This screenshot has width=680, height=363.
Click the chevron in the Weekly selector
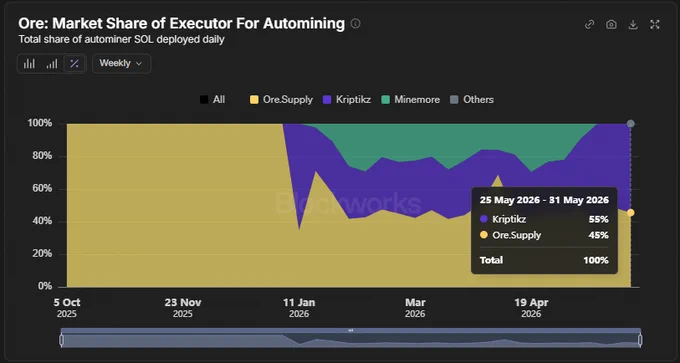tap(139, 64)
